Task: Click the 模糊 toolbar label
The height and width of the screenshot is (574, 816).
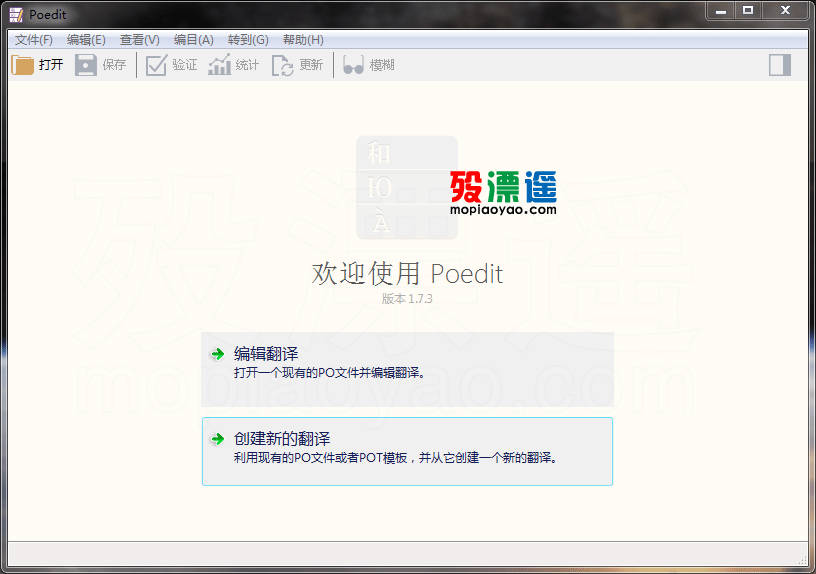Action: click(x=382, y=65)
